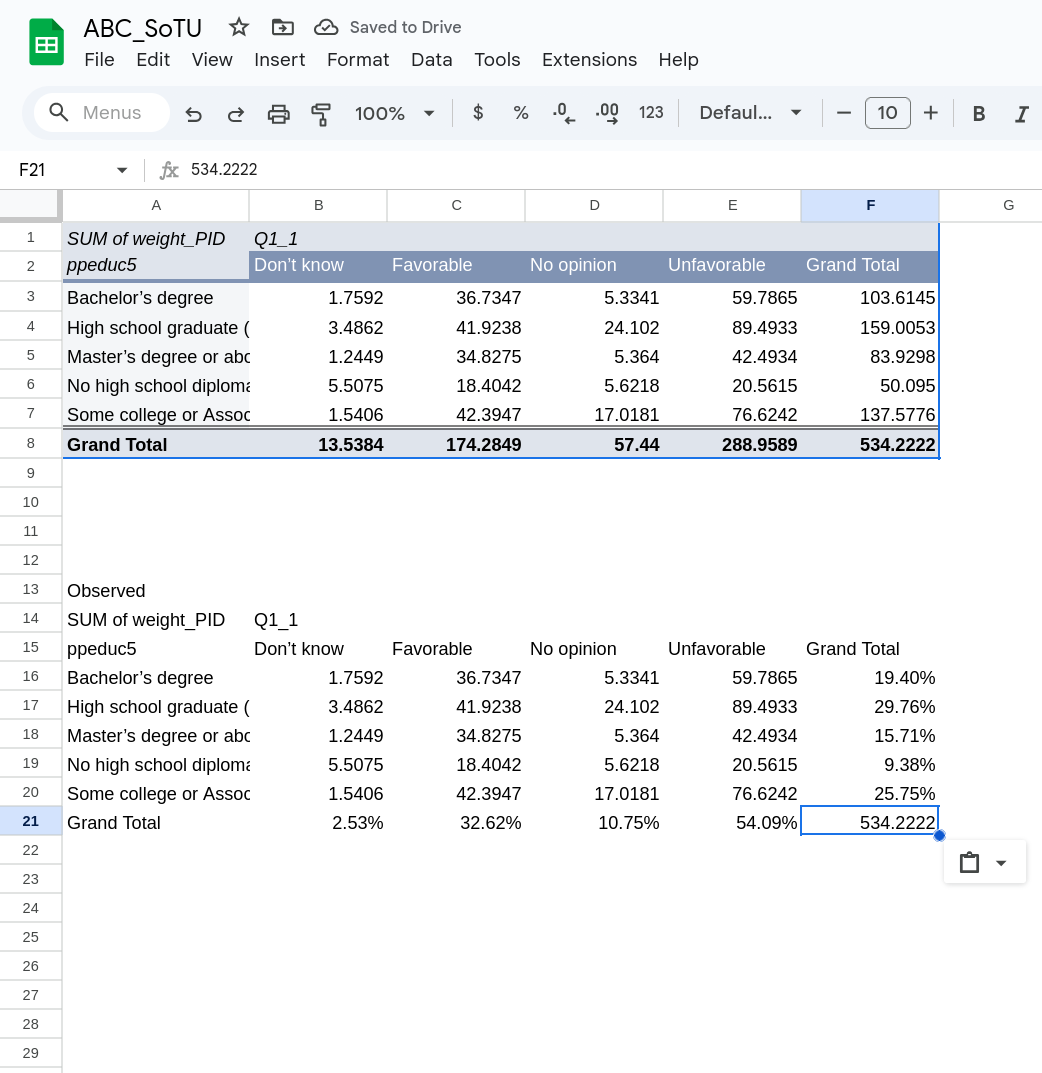Toggle italic formatting

point(1021,114)
